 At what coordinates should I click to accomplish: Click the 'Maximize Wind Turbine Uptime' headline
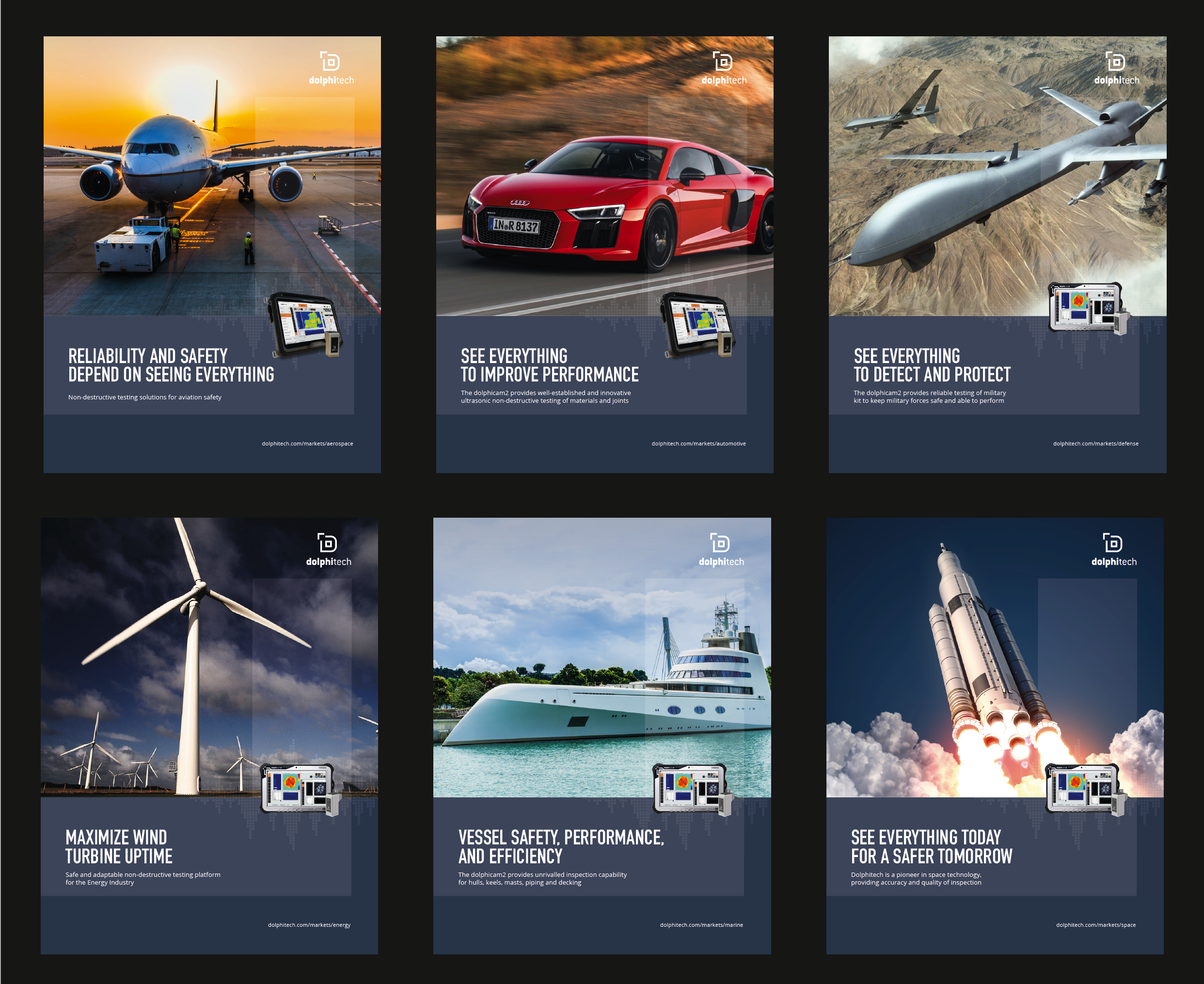click(118, 847)
